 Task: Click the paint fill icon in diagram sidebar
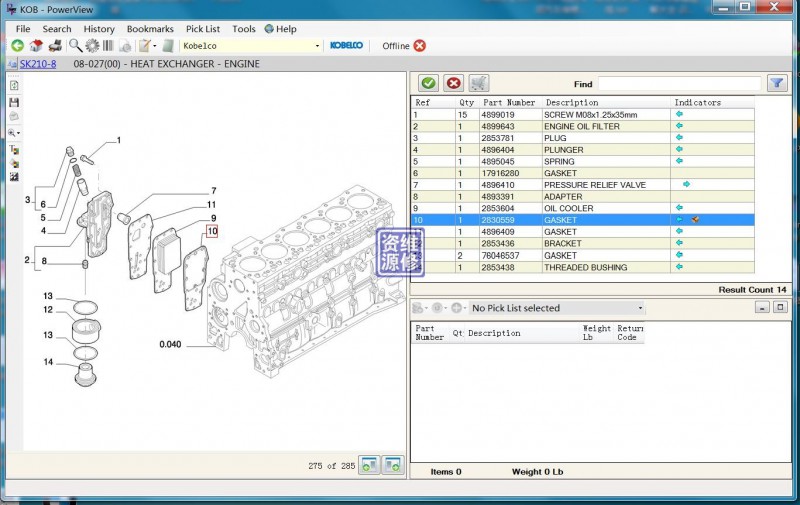click(14, 163)
